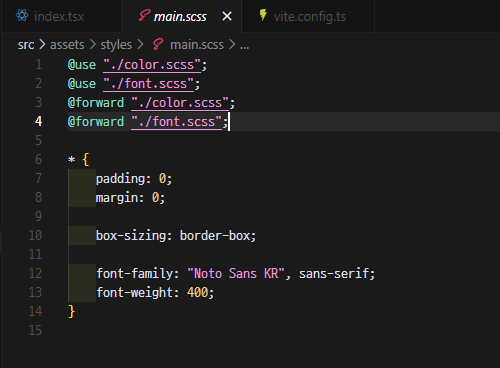The height and width of the screenshot is (368, 500).
Task: Click the Sass icon in the breadcrumb
Action: tap(158, 44)
